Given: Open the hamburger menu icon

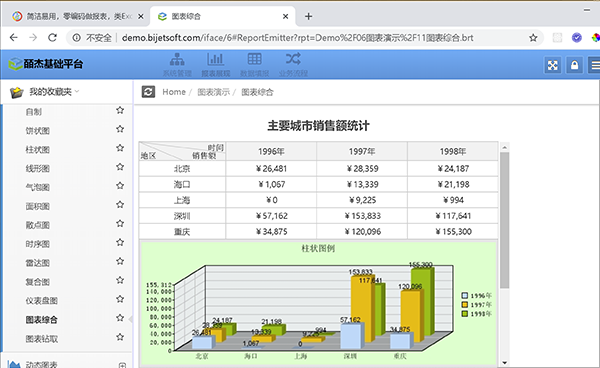Looking at the screenshot, I should (x=595, y=65).
